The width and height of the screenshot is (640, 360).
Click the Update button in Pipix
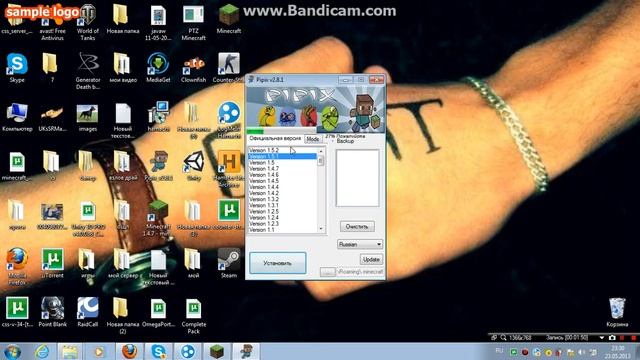pos(371,259)
